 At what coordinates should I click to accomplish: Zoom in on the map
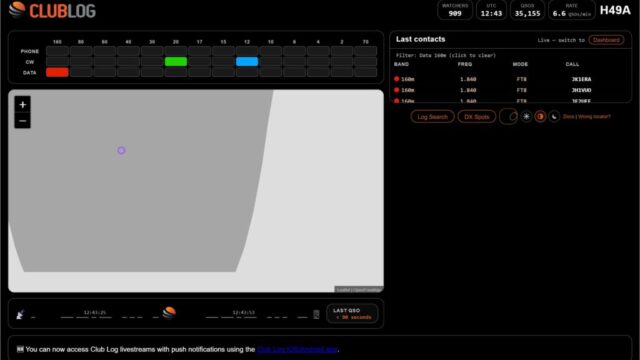(x=22, y=104)
